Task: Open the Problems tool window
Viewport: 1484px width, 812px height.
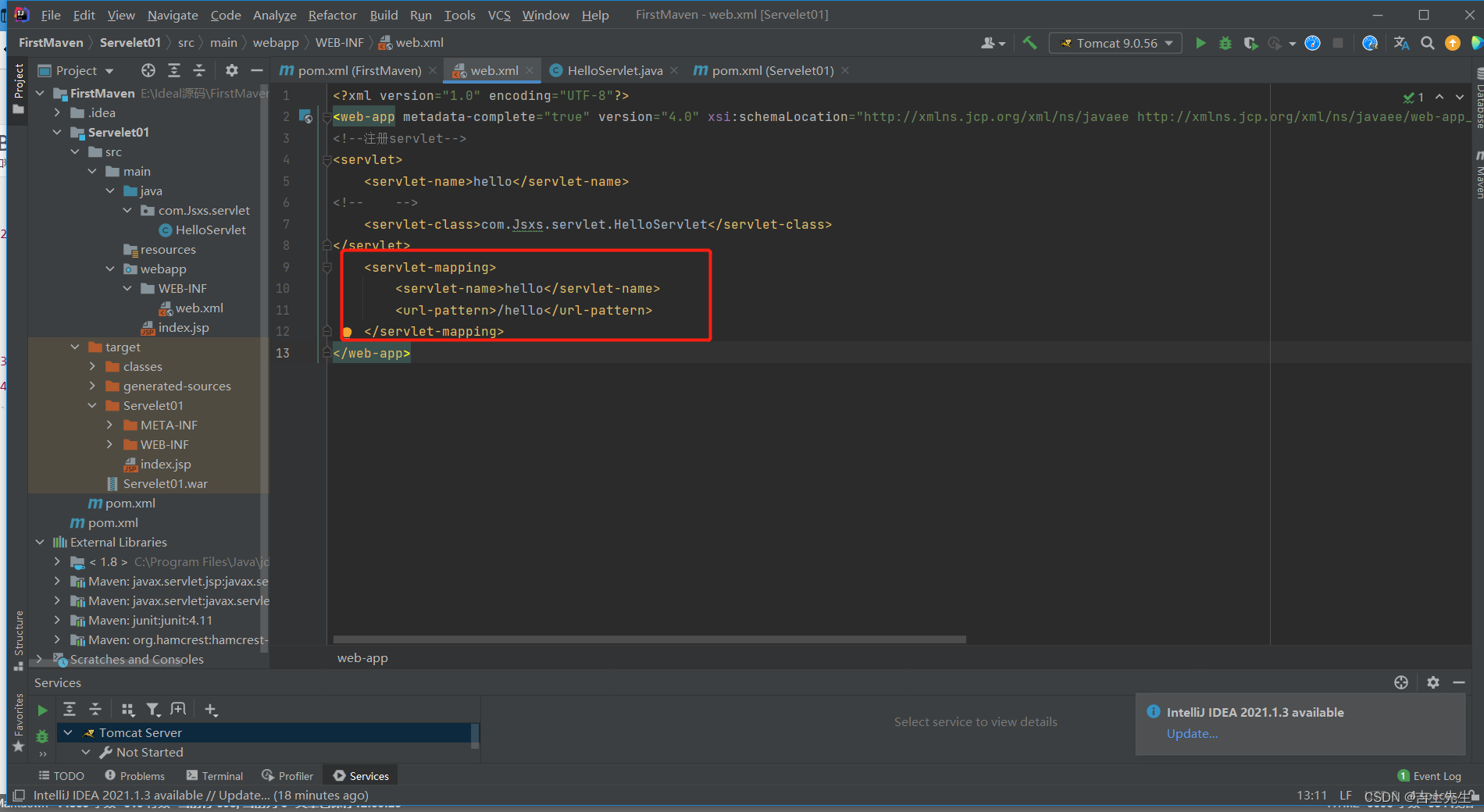Action: (134, 776)
